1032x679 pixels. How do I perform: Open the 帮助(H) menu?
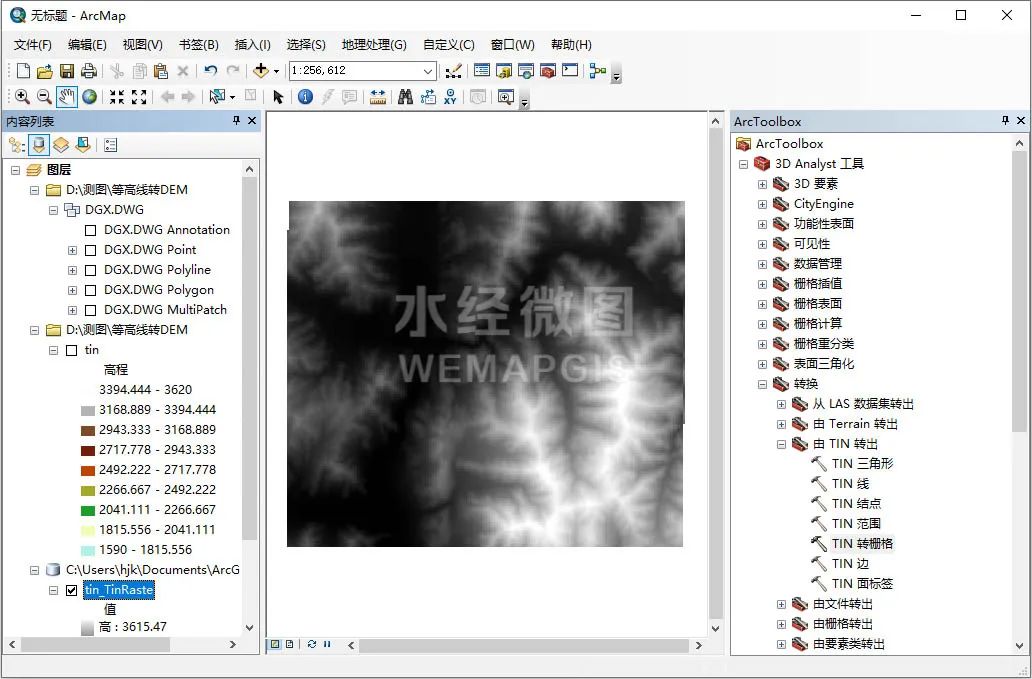coord(571,45)
